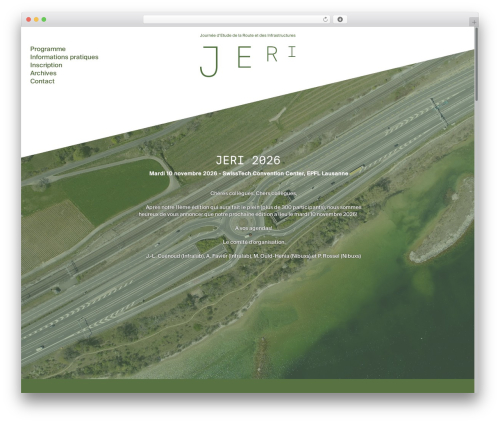The image size is (500, 423).
Task: Click the download icon next to address bar
Action: (x=340, y=19)
